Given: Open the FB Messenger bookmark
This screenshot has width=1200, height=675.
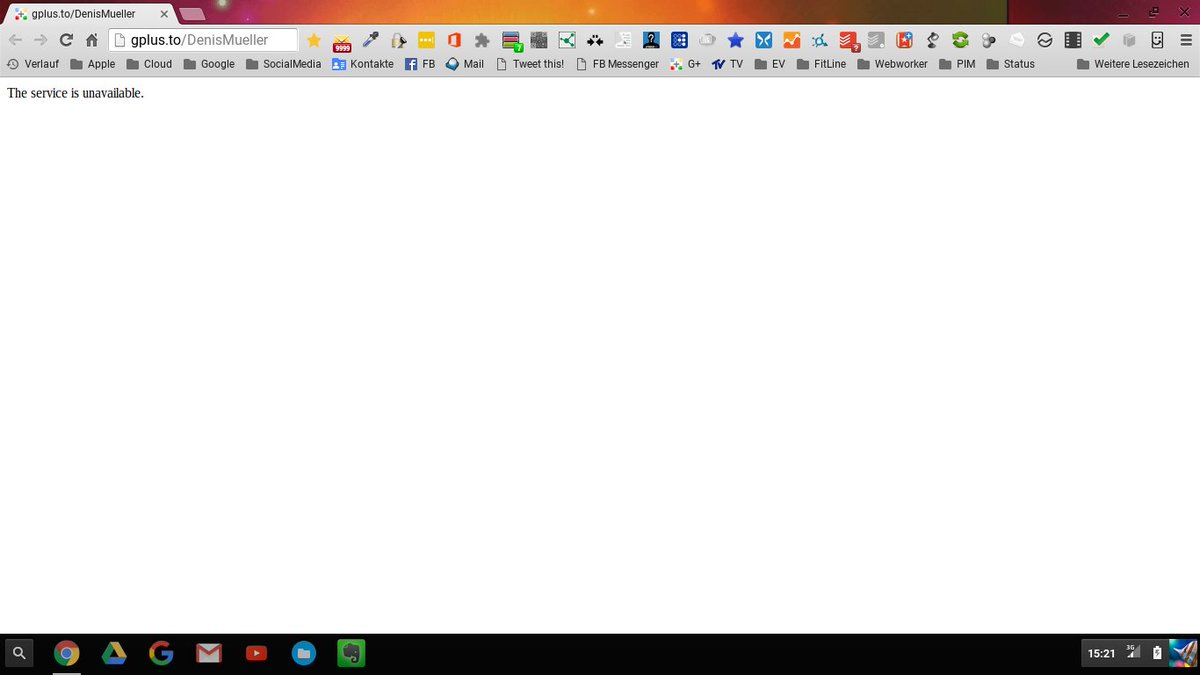Looking at the screenshot, I should pos(617,64).
